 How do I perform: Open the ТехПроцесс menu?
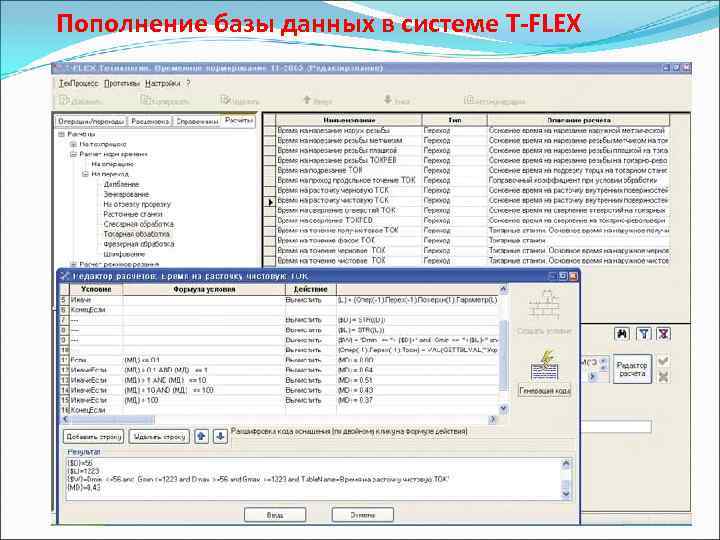click(79, 84)
